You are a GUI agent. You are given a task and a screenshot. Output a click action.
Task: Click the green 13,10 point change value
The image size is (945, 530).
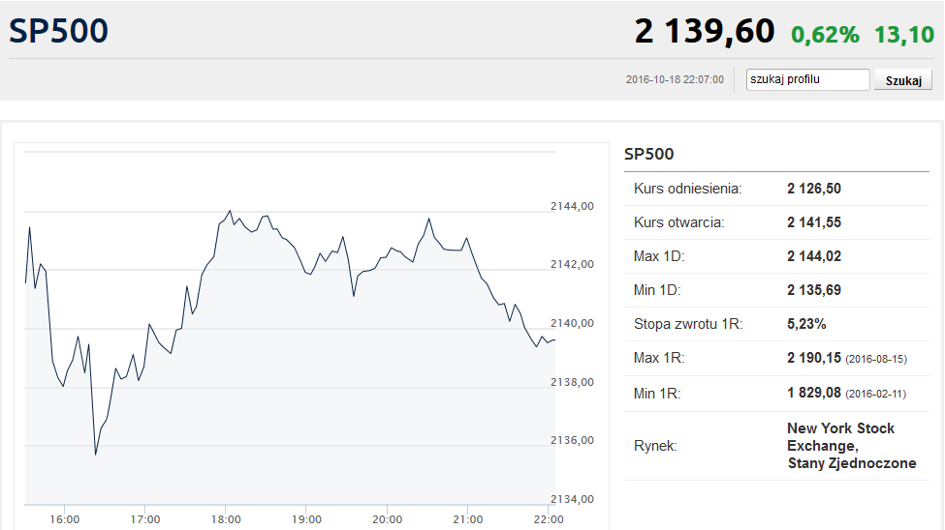pos(903,35)
